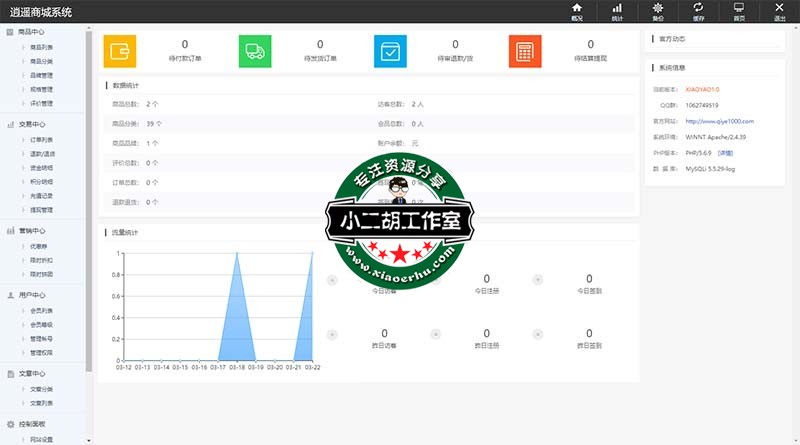Click the 概况 home icon in header
This screenshot has width=800, height=445.
[576, 11]
